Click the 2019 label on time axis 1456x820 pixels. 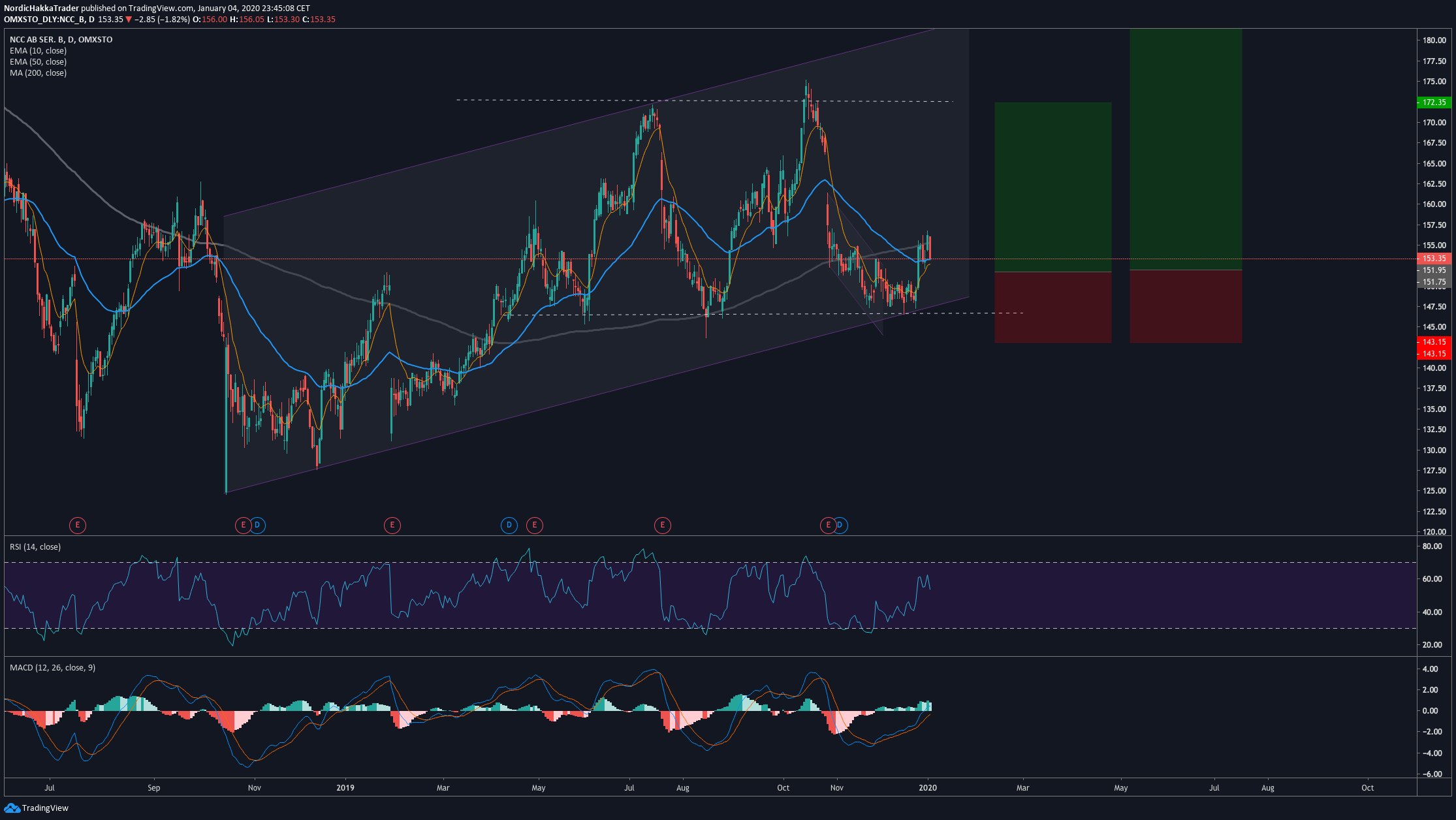click(345, 788)
